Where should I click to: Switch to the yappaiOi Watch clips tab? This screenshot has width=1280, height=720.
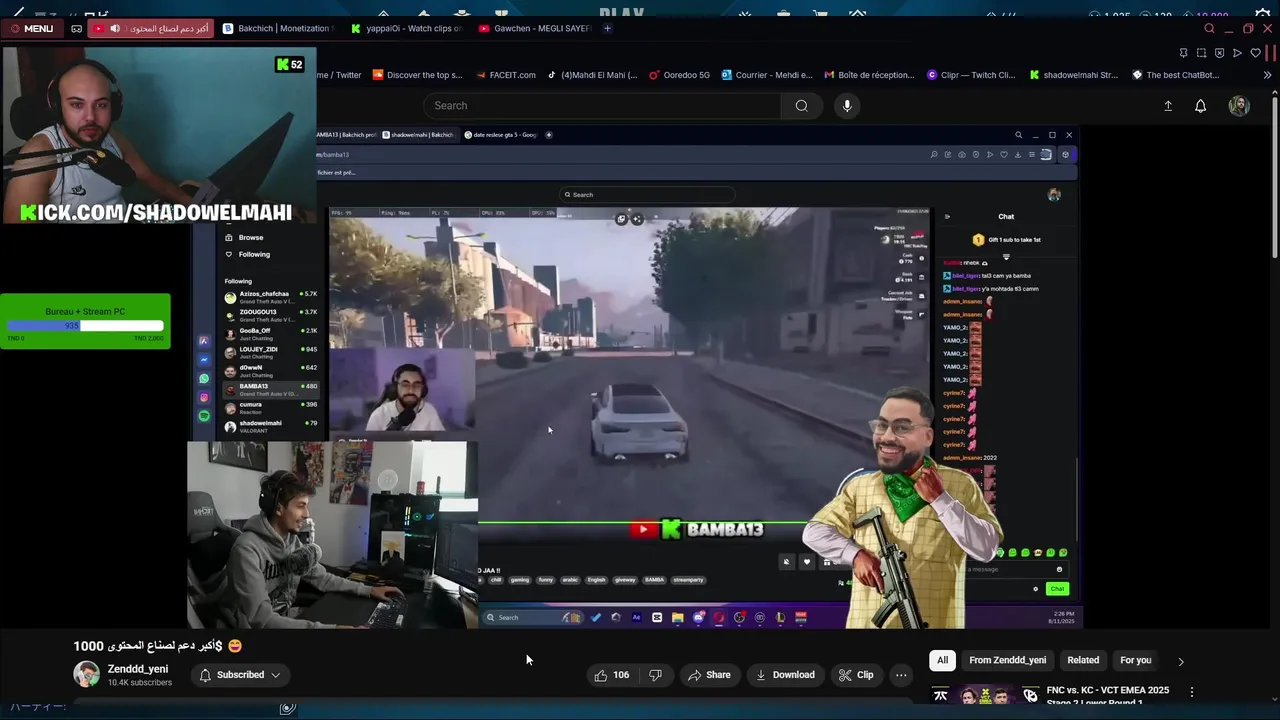(405, 29)
